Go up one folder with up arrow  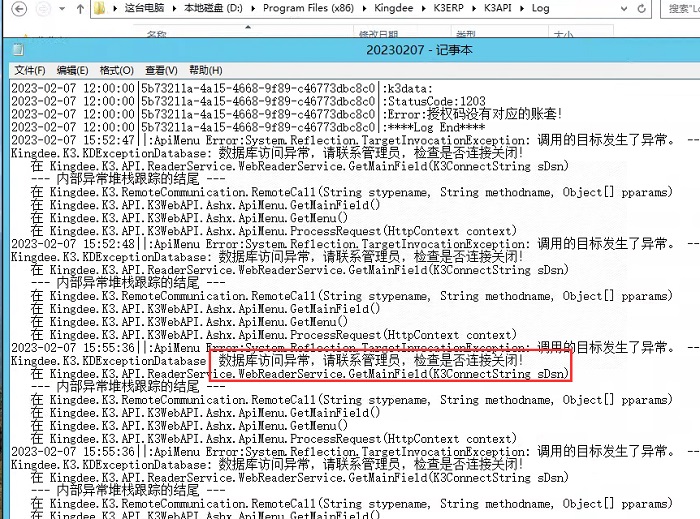[80, 8]
